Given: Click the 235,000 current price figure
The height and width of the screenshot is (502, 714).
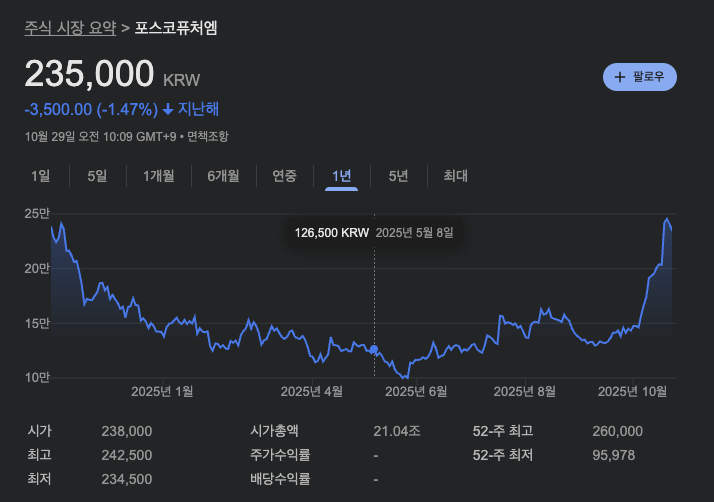Looking at the screenshot, I should (89, 74).
